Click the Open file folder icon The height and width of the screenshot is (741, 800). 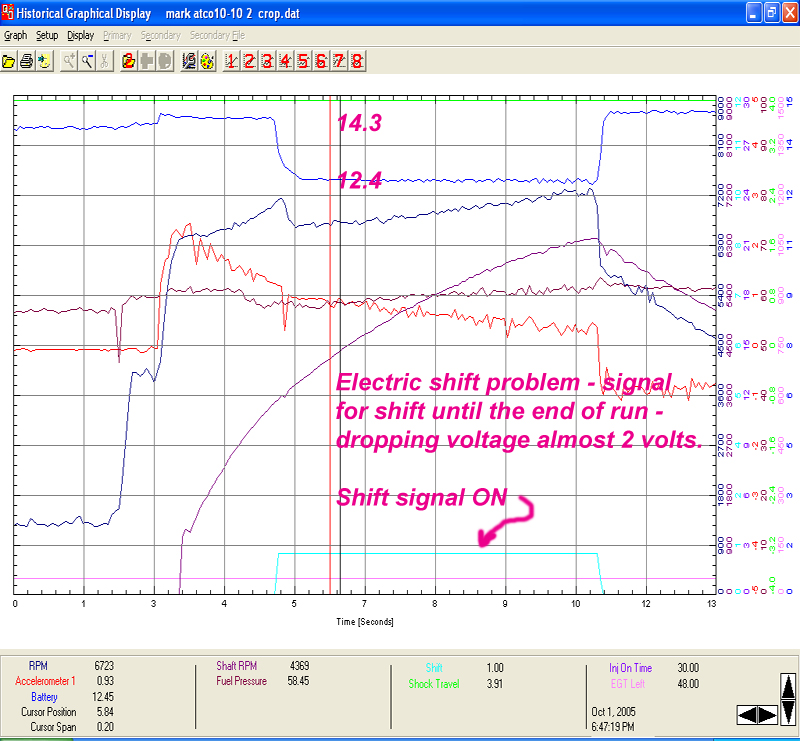(10, 61)
